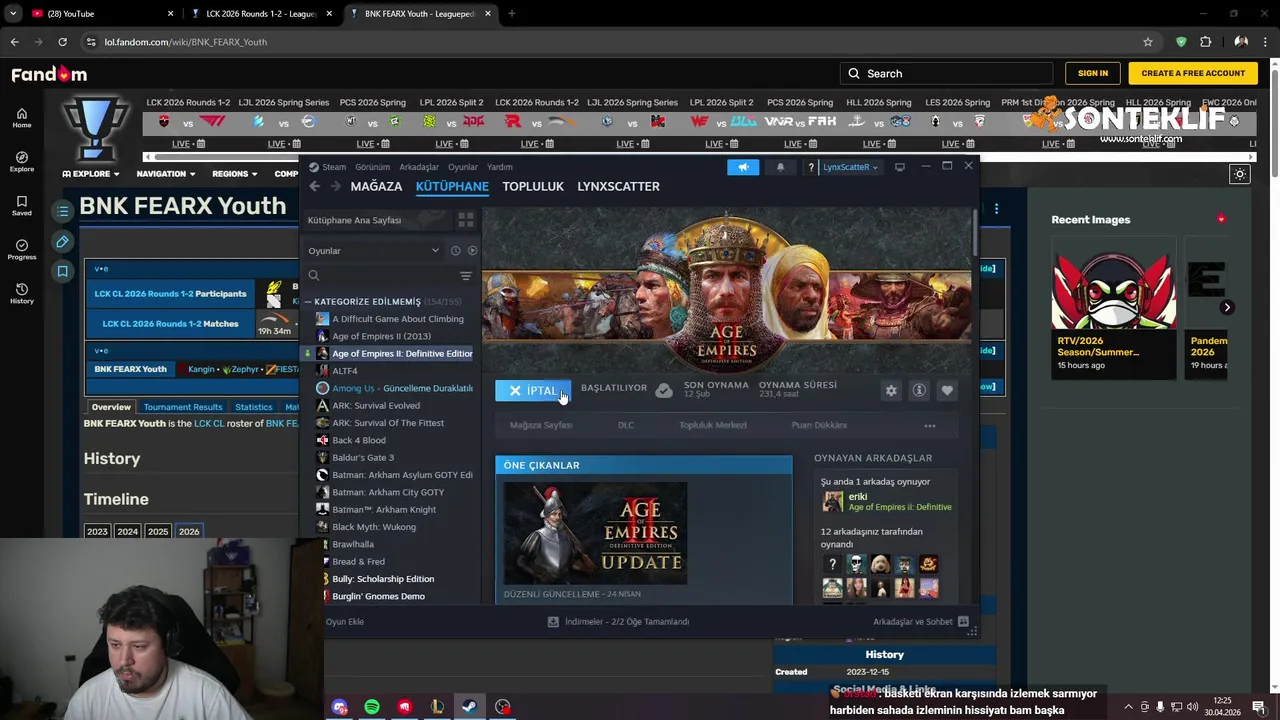Open Age of Empires UPDATE news thumbnail

[x=595, y=533]
